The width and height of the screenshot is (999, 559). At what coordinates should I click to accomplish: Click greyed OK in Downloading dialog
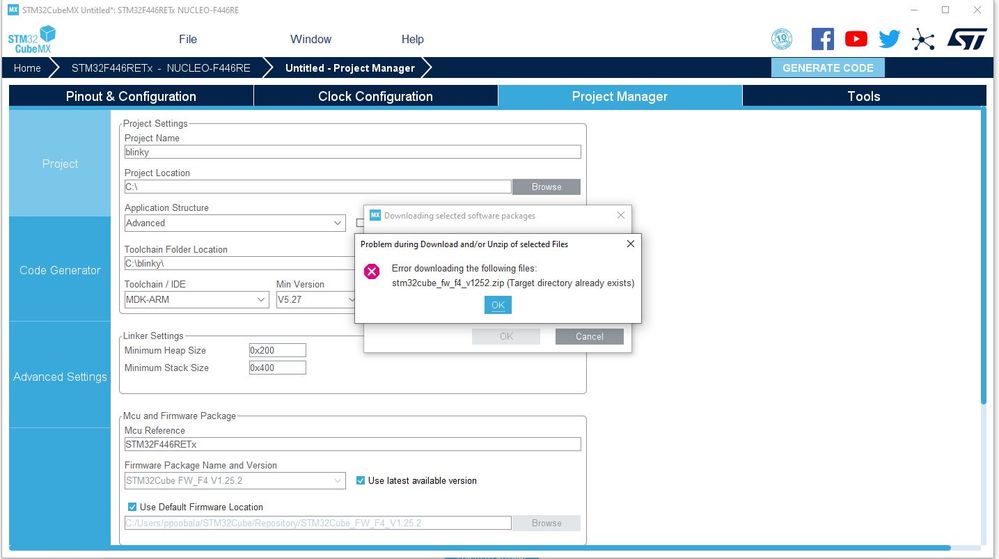pos(506,337)
